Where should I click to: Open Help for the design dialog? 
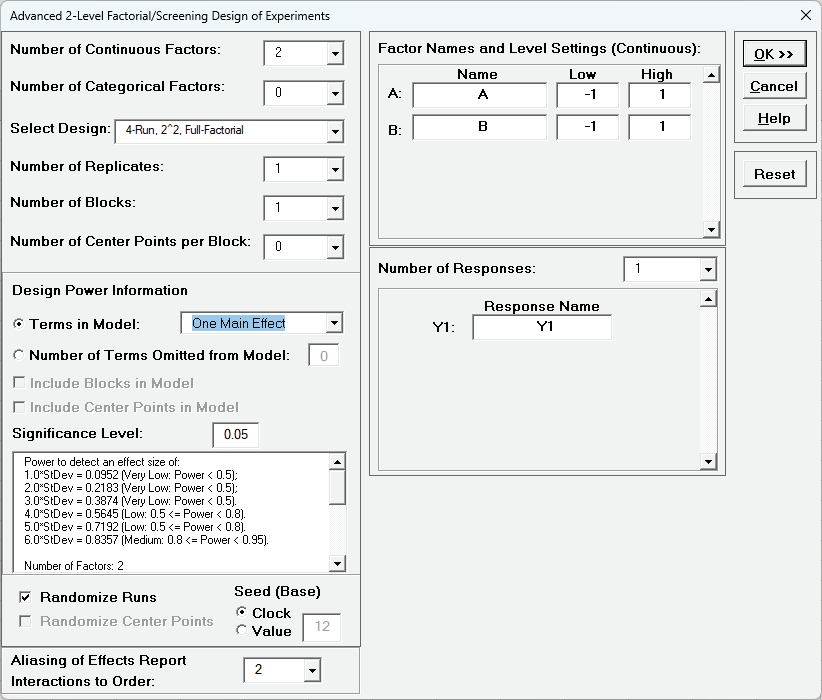click(x=773, y=117)
